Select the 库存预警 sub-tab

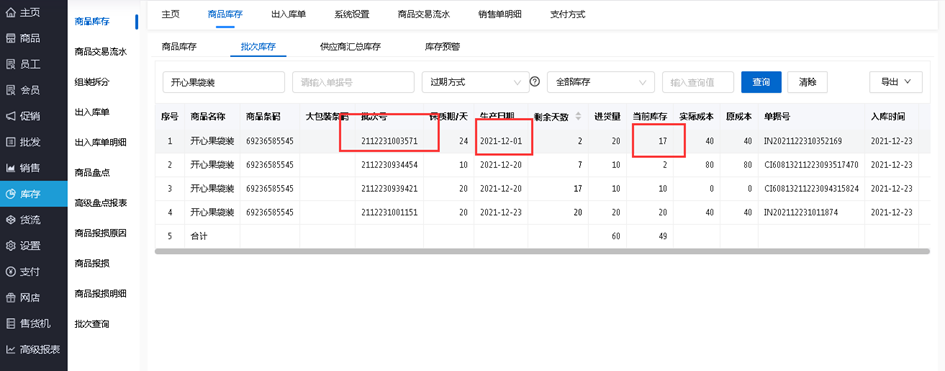point(443,46)
